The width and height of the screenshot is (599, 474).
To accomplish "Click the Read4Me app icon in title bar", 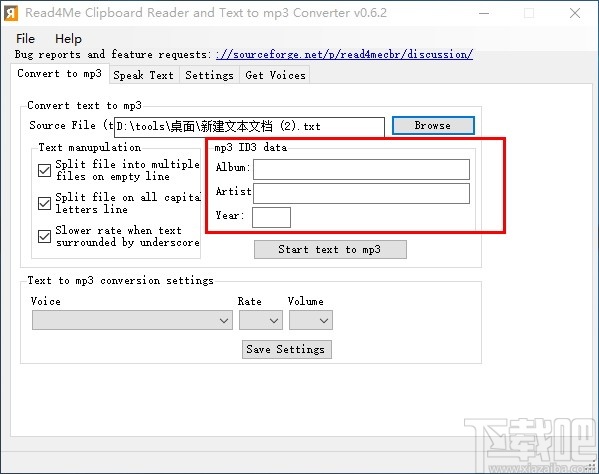I will point(11,13).
